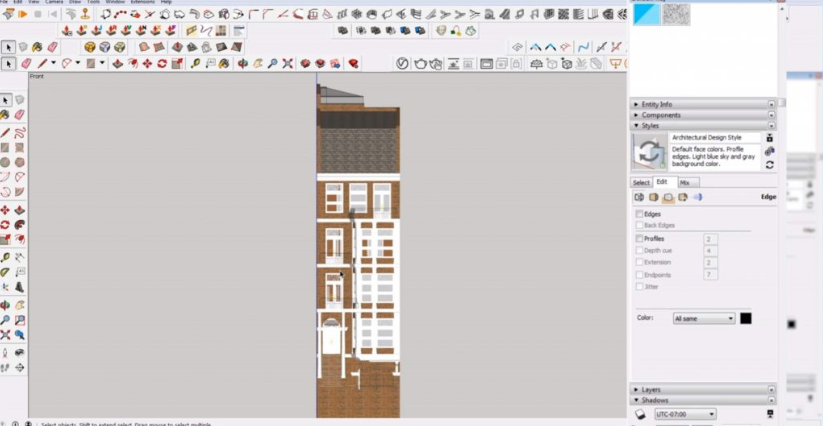Close the Entity Info panel with its corner button
Image resolution: width=823 pixels, height=426 pixels.
(x=771, y=104)
